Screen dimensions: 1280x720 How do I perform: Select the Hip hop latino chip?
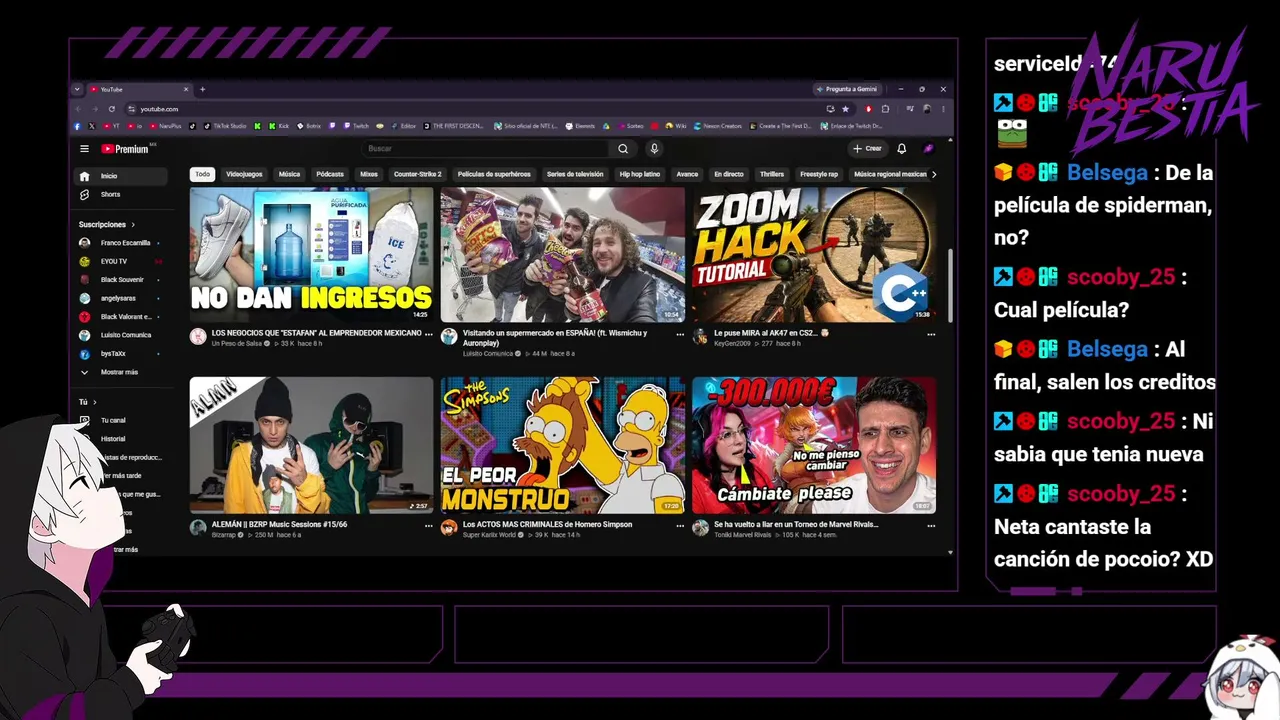(x=640, y=174)
